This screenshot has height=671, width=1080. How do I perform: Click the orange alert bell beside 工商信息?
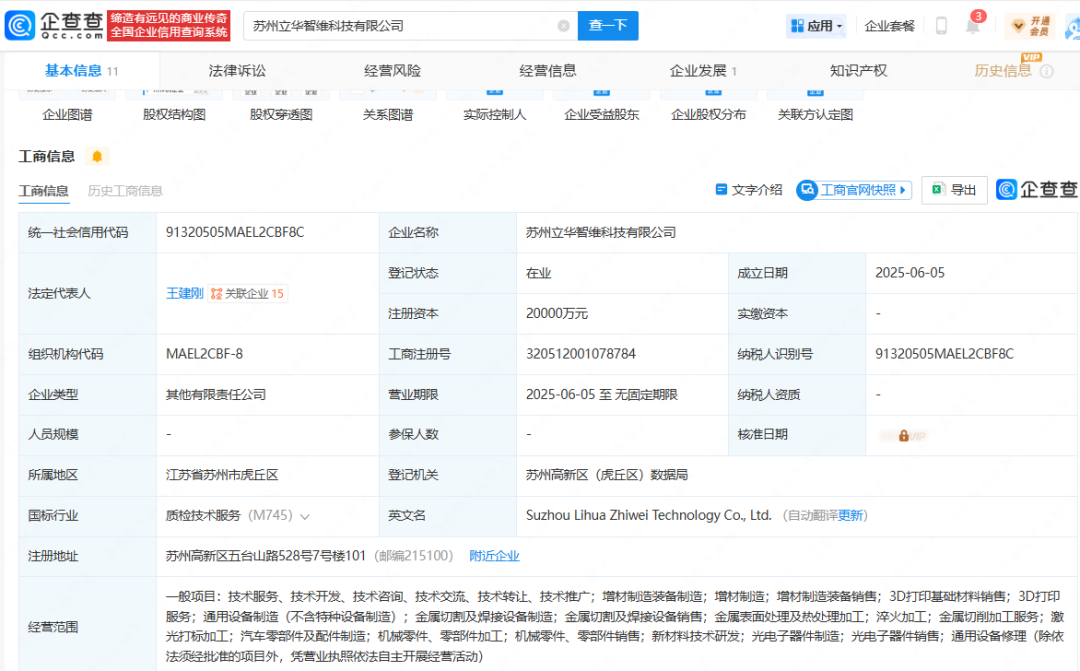[97, 156]
